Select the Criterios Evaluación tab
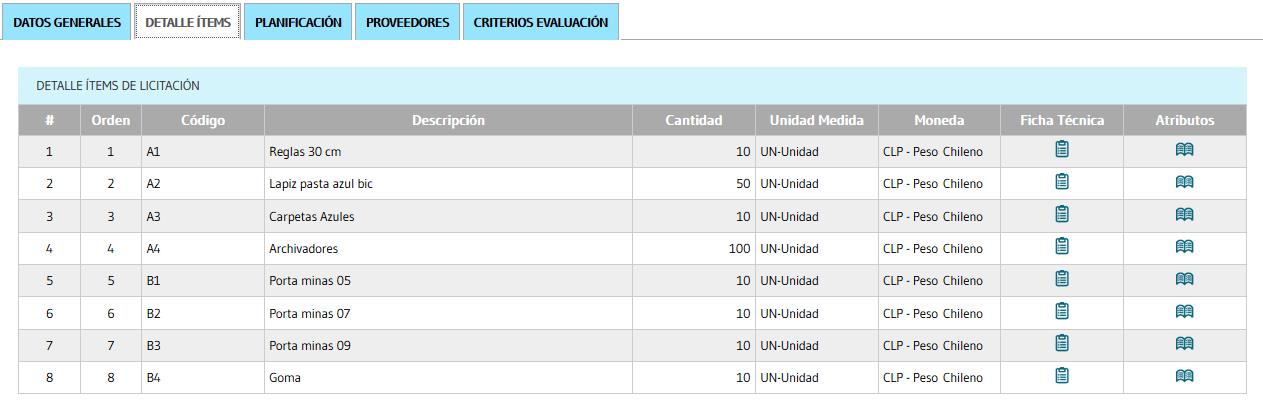The width and height of the screenshot is (1263, 409). click(x=540, y=22)
